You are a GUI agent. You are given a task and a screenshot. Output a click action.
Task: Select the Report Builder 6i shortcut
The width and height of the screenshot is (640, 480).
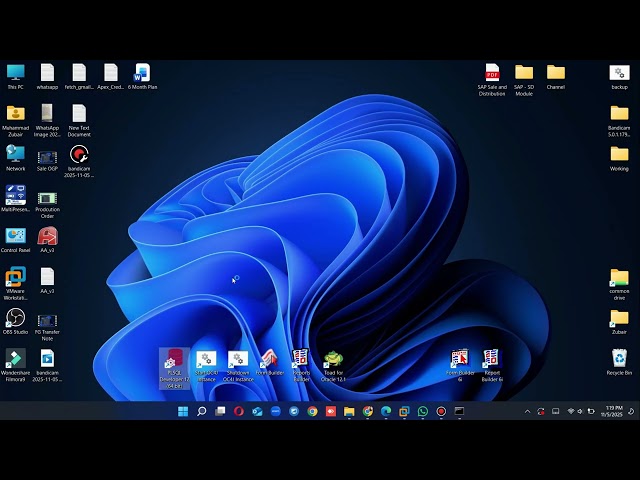coord(492,366)
